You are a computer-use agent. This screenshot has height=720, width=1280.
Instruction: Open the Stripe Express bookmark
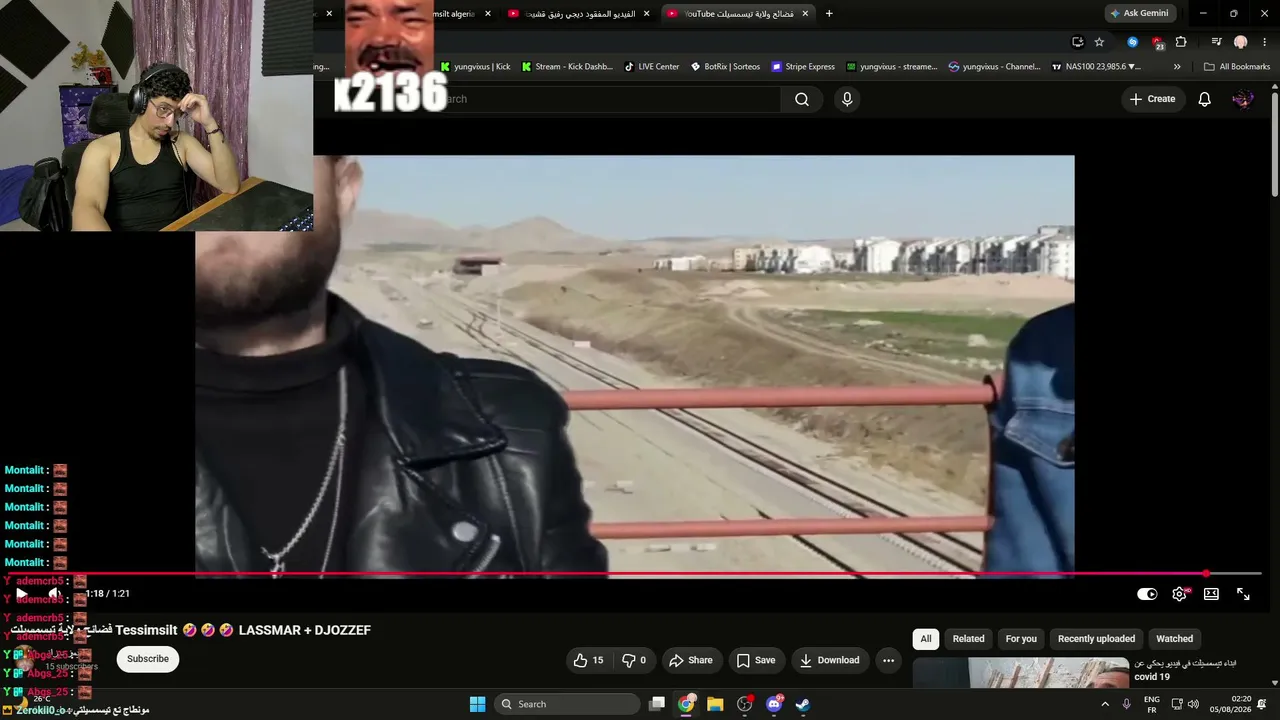pyautogui.click(x=803, y=67)
